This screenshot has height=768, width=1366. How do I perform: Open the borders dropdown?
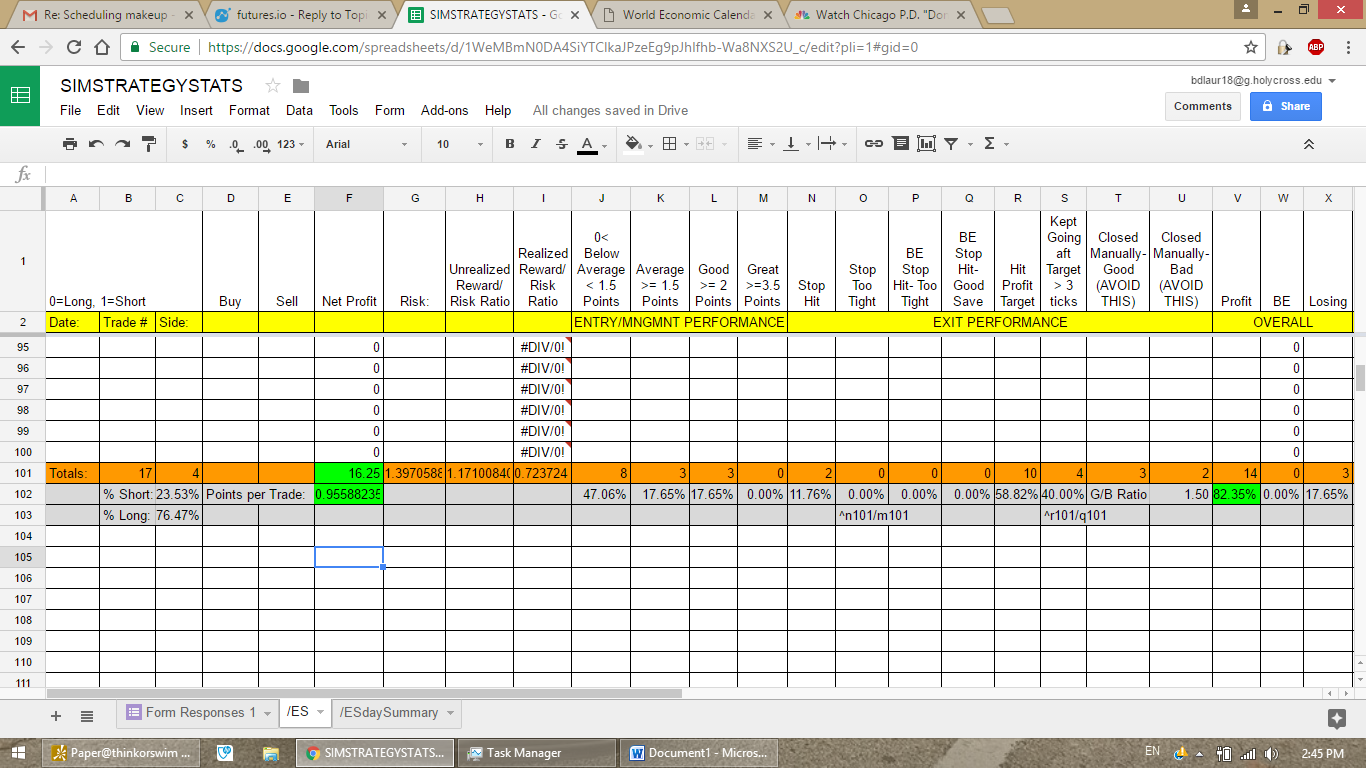(675, 144)
